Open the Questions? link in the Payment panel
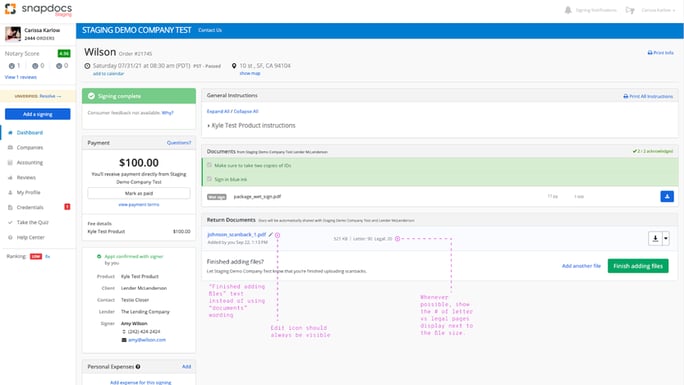Screen dimensions: 684x385 179,143
